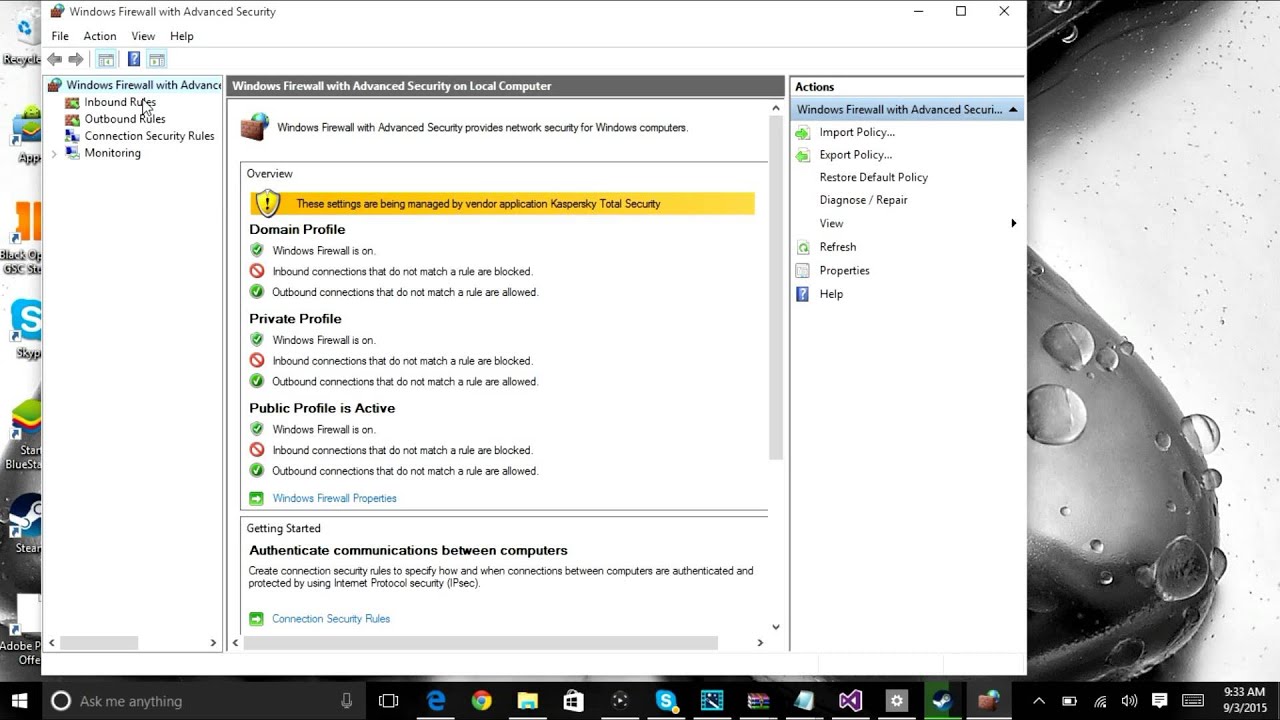Click Help in the Actions pane

click(x=831, y=294)
